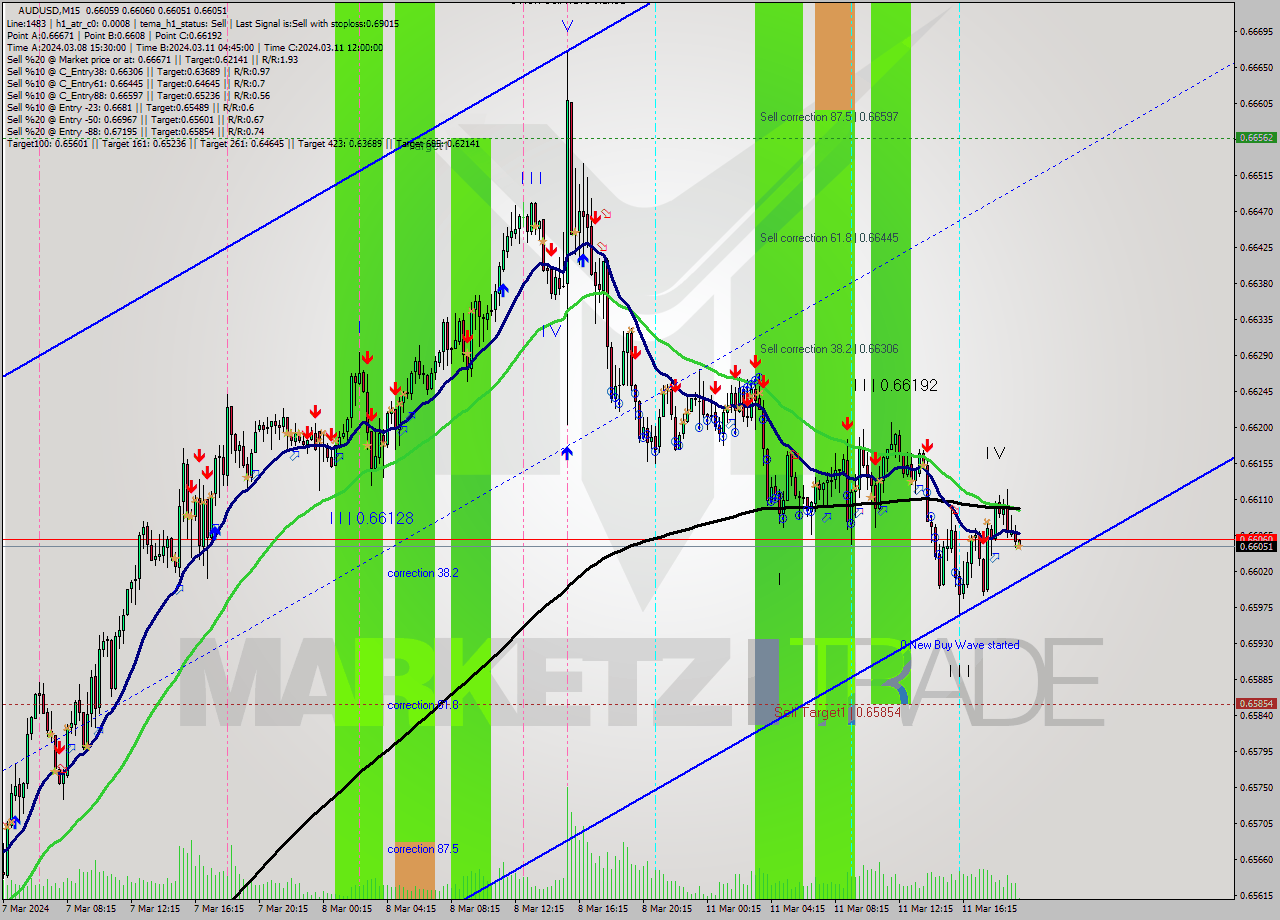Click the current price tag 0.66051
The height and width of the screenshot is (920, 1280).
(1256, 546)
